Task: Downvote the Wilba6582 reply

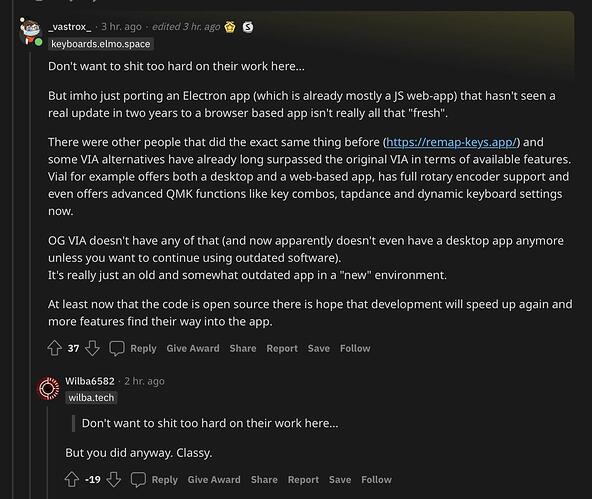Action: click(113, 479)
